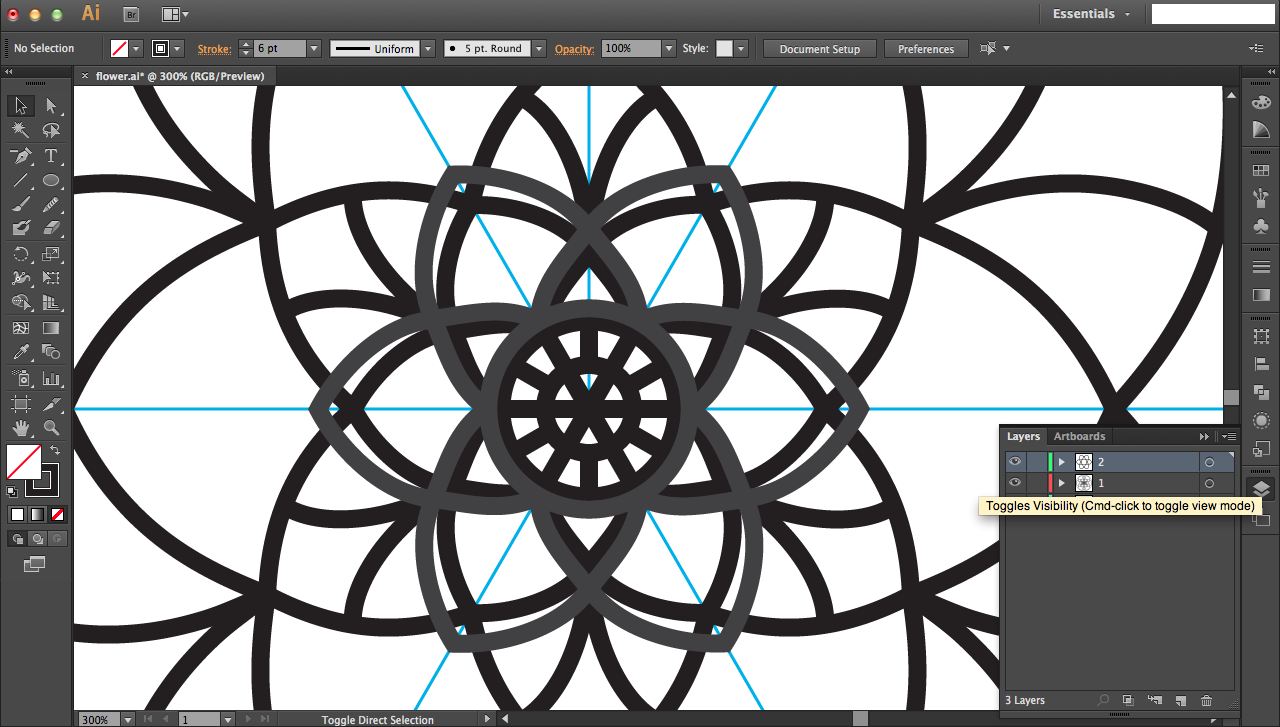
Task: Click the Delete Selection trash icon
Action: click(x=1206, y=701)
